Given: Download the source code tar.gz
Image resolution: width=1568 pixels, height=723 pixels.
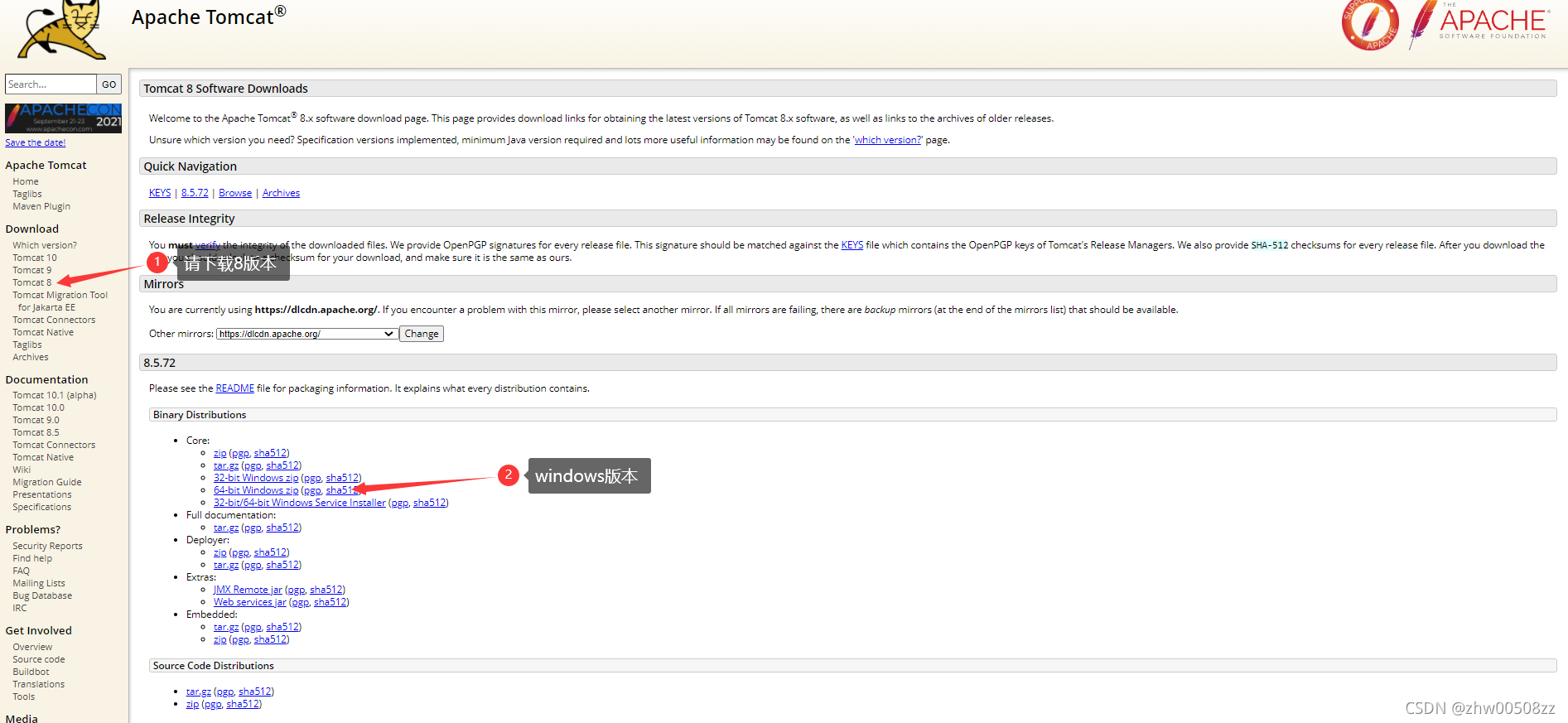Looking at the screenshot, I should click(x=199, y=692).
